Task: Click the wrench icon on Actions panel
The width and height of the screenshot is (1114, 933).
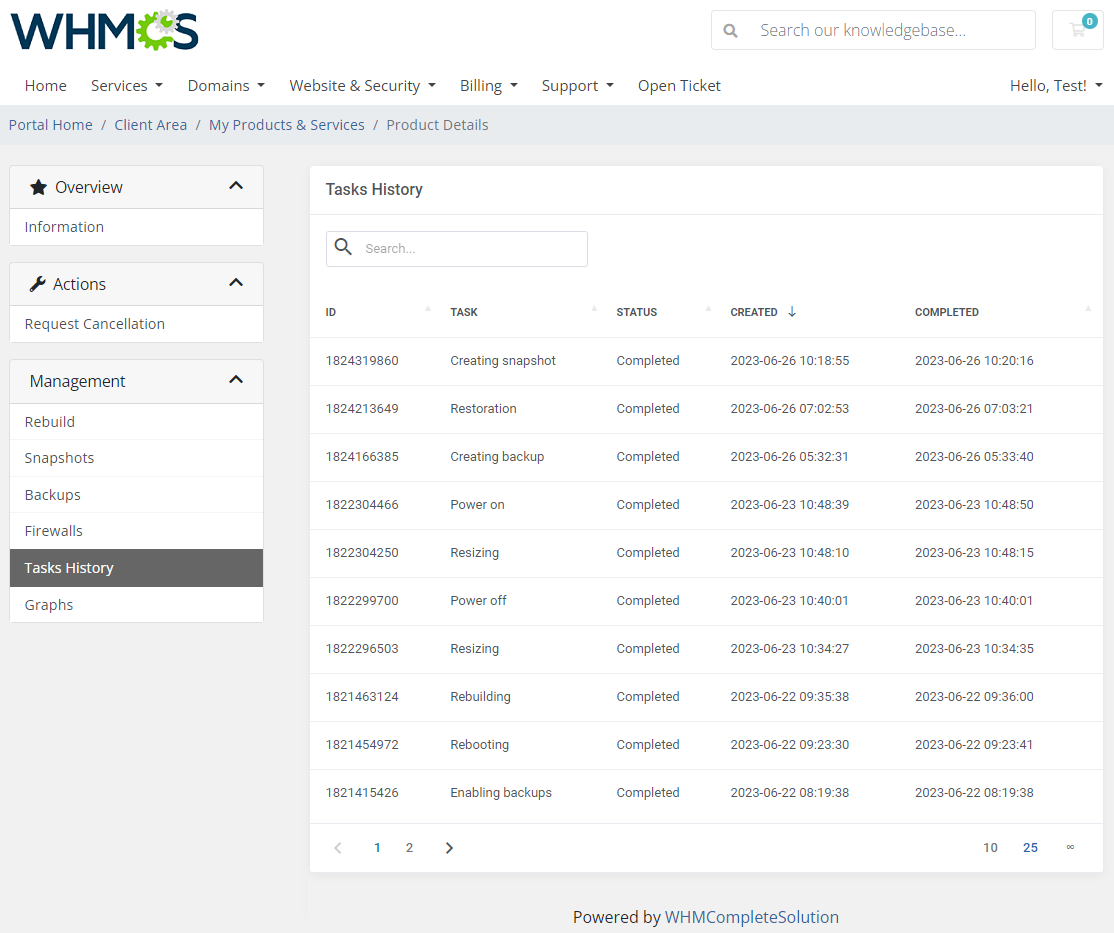Action: (39, 283)
